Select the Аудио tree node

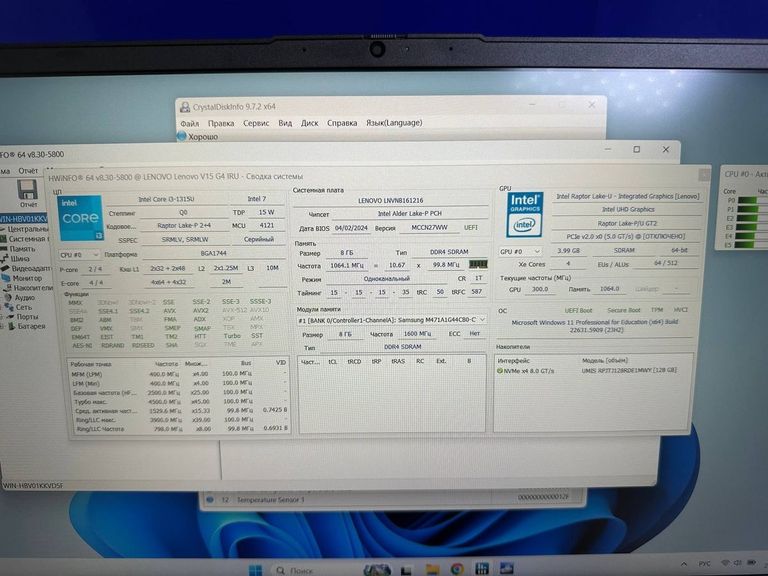coord(24,297)
